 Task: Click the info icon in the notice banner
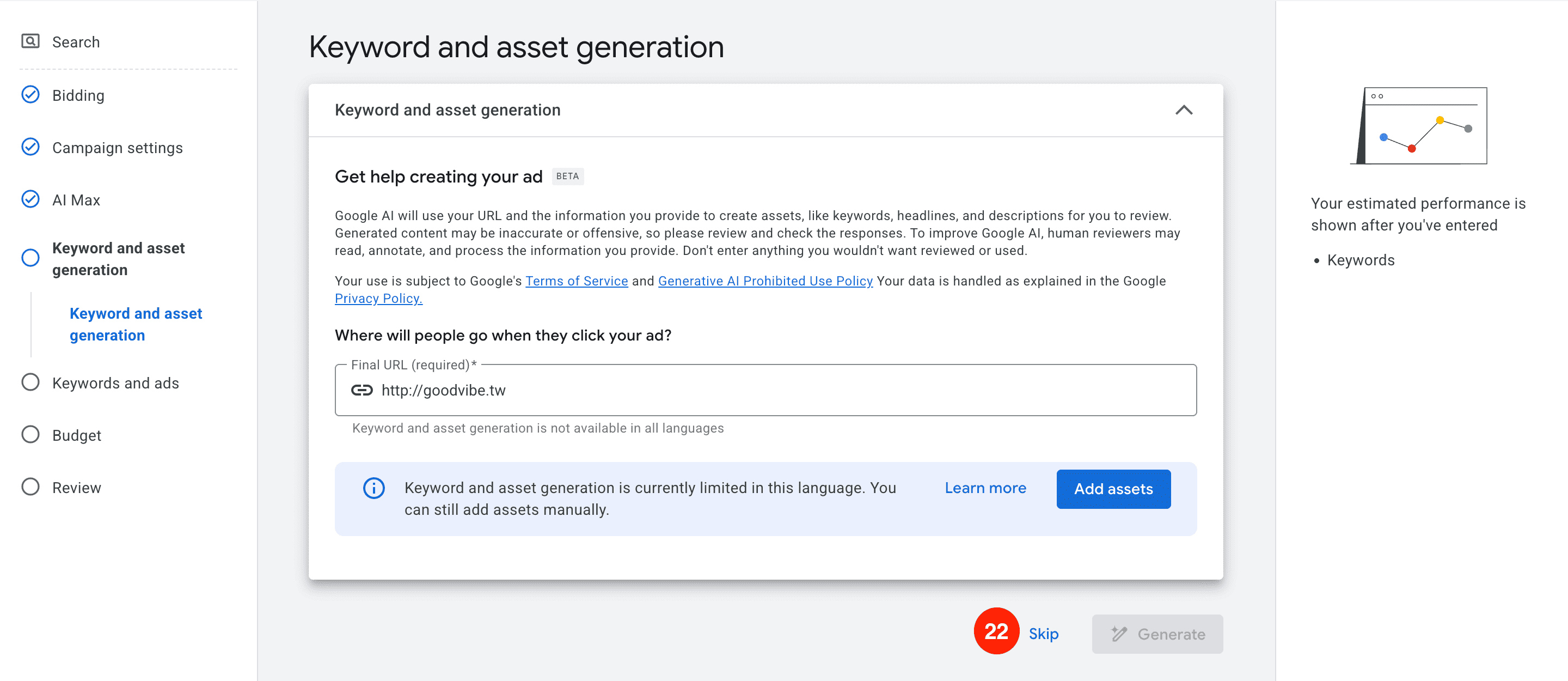pos(373,489)
